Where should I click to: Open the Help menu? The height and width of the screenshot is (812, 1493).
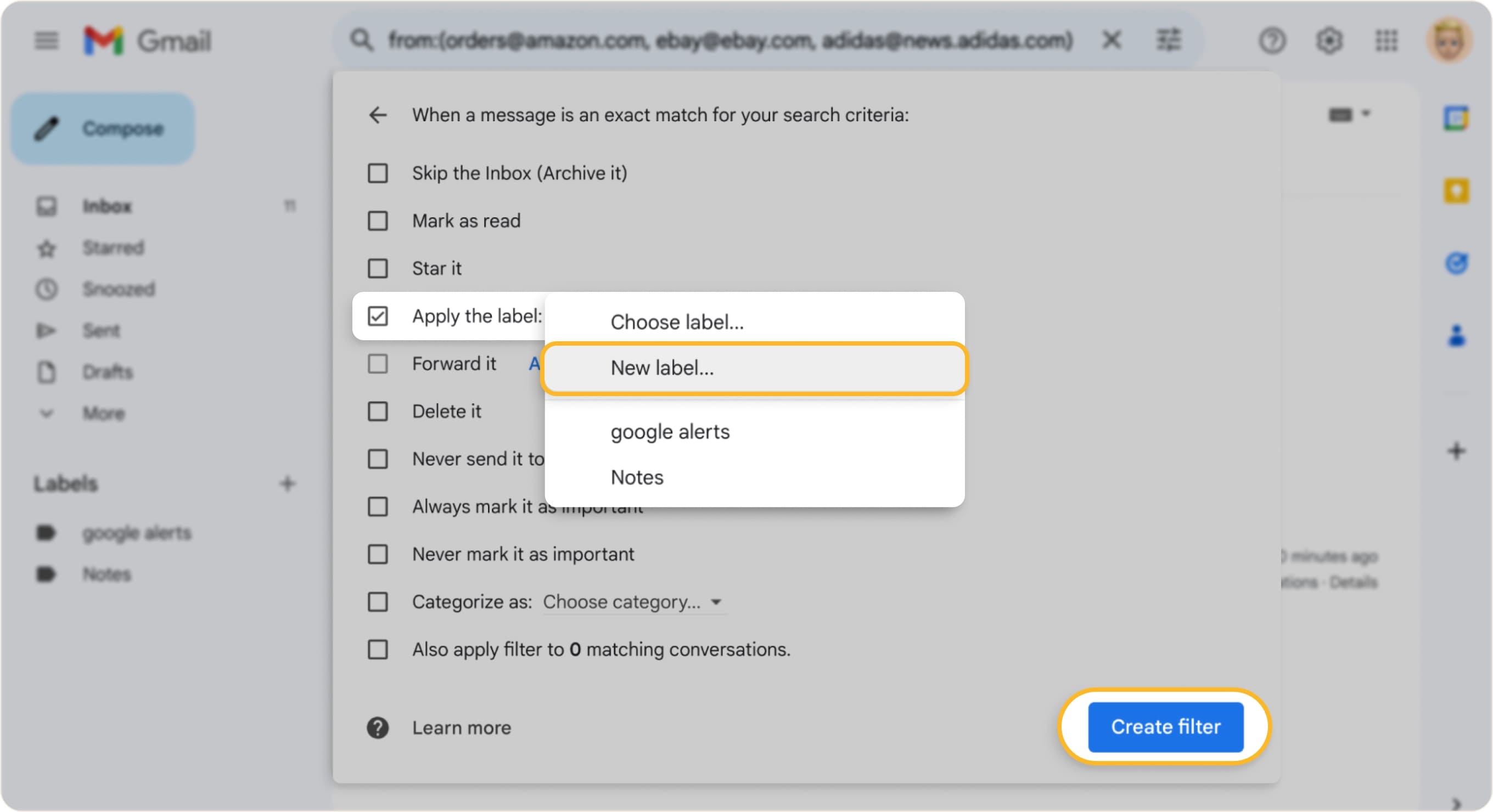click(x=1272, y=40)
